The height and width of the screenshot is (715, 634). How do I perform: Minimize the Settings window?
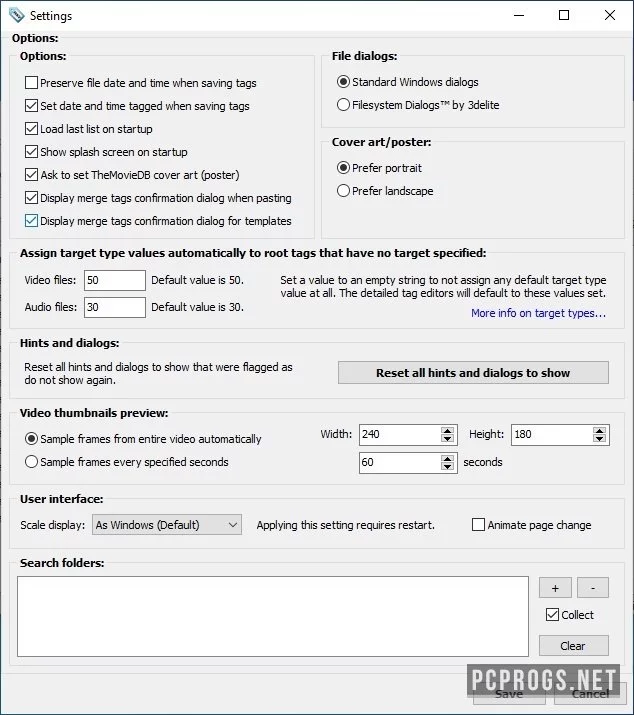[519, 15]
